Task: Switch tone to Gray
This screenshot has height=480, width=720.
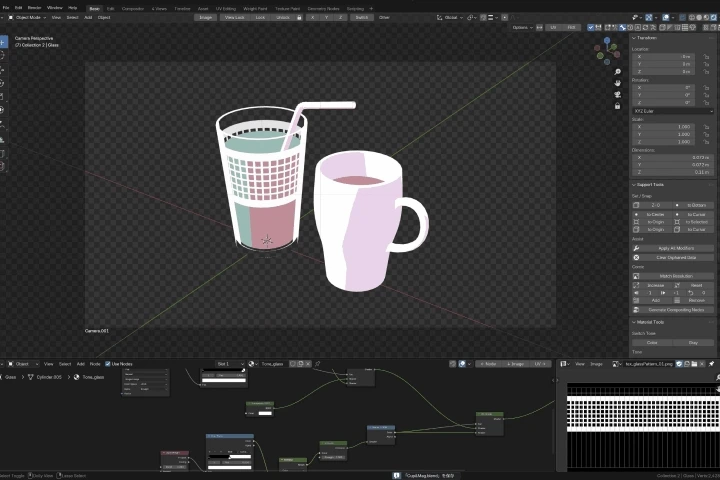Action: coord(693,343)
